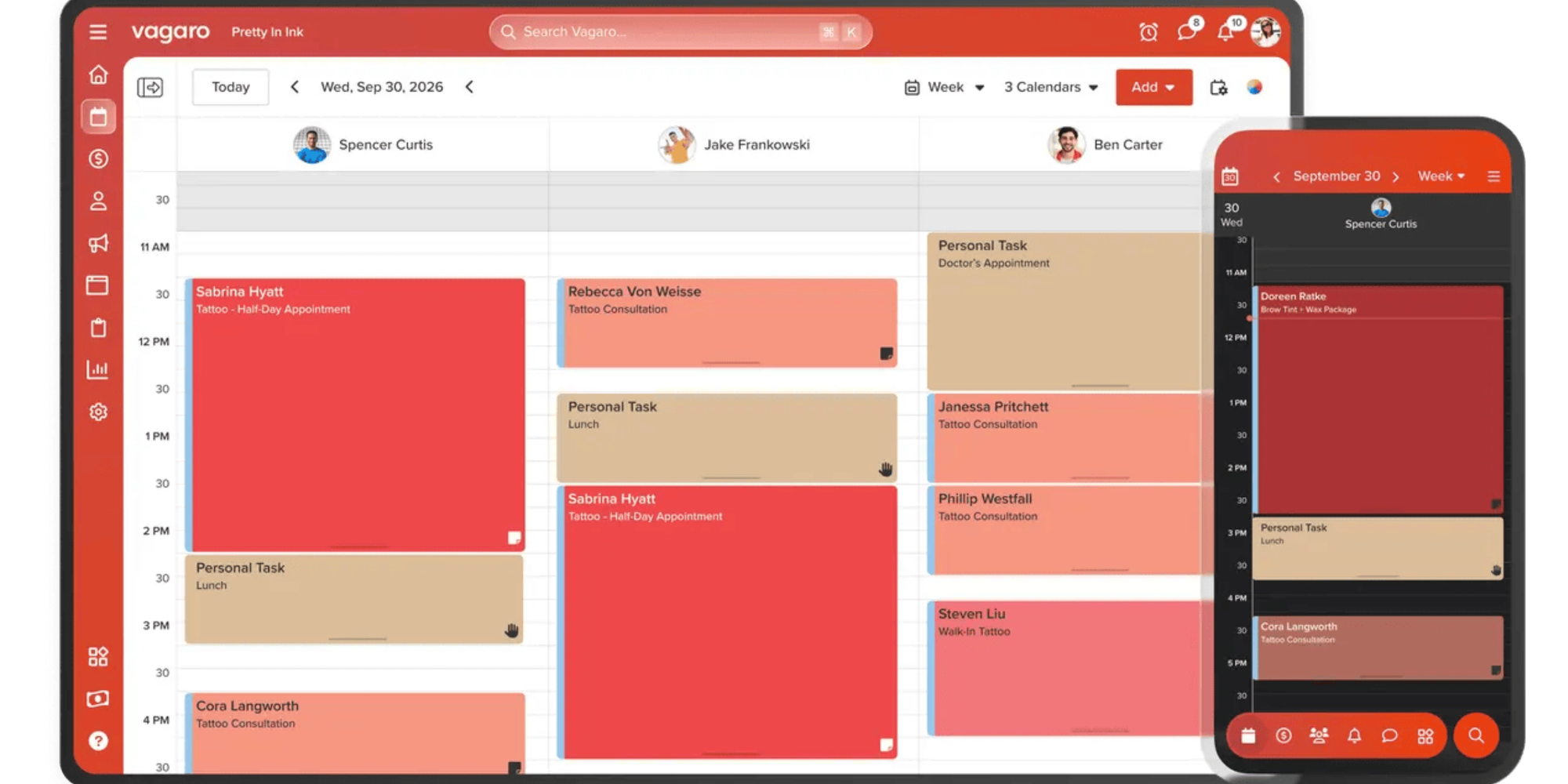Open the Week dropdown in the phone app

point(1441,176)
